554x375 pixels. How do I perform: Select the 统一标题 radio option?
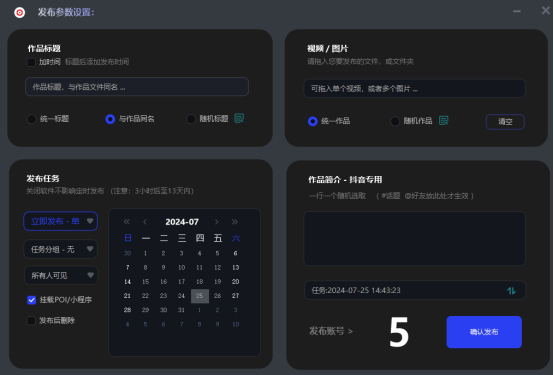pyautogui.click(x=31, y=119)
